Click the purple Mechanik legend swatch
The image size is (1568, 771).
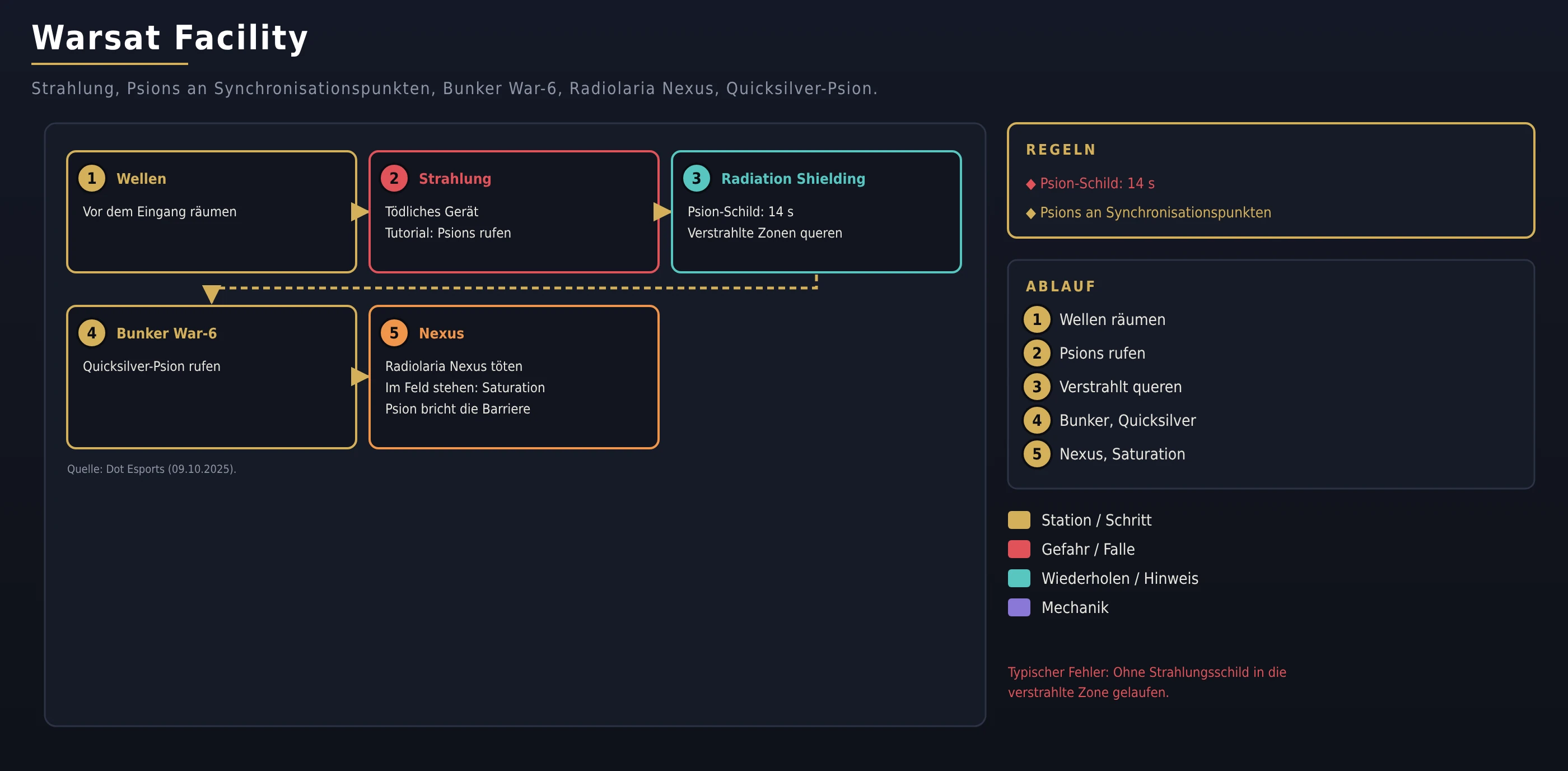(x=1019, y=608)
